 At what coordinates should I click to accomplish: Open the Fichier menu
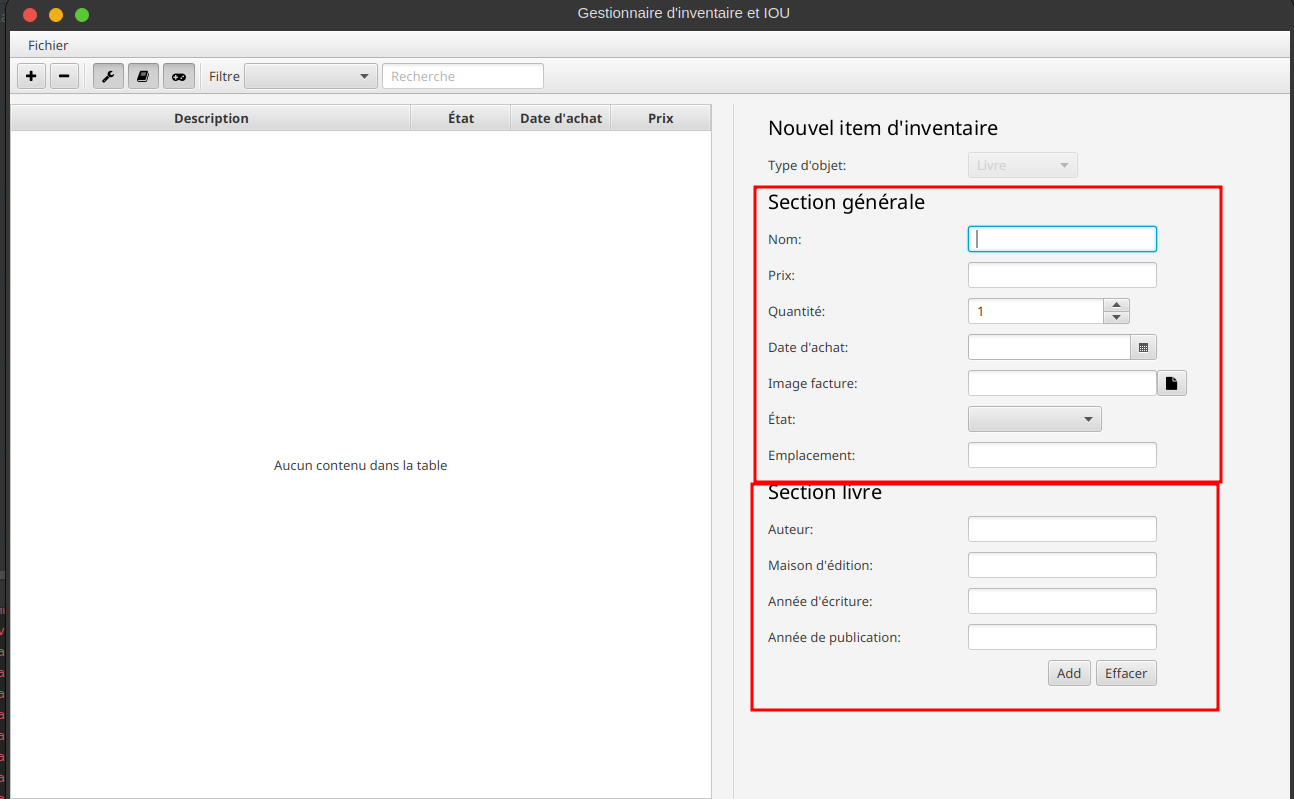(x=48, y=45)
